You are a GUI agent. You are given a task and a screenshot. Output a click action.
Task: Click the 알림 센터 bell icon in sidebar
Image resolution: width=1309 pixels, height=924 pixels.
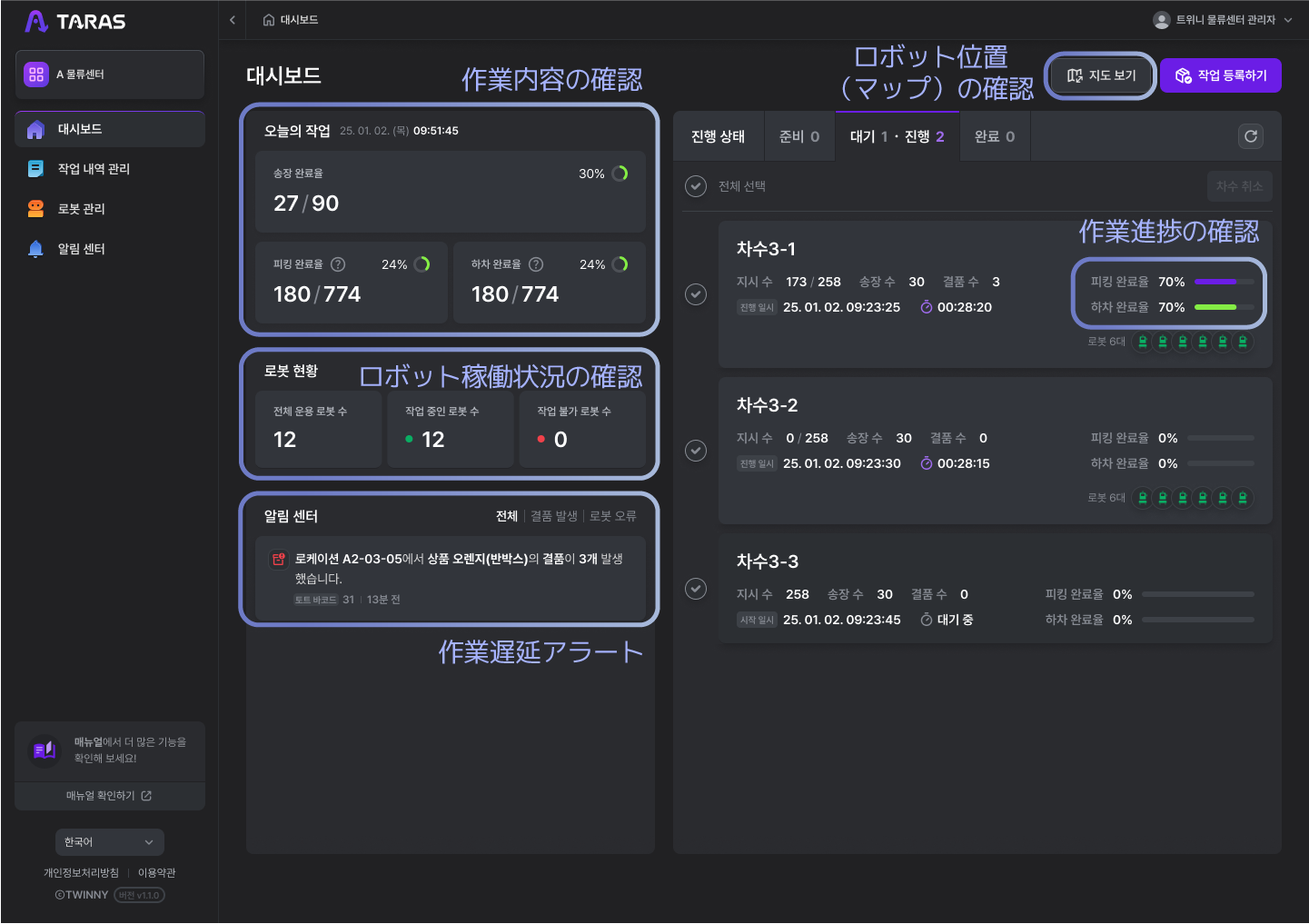click(35, 249)
